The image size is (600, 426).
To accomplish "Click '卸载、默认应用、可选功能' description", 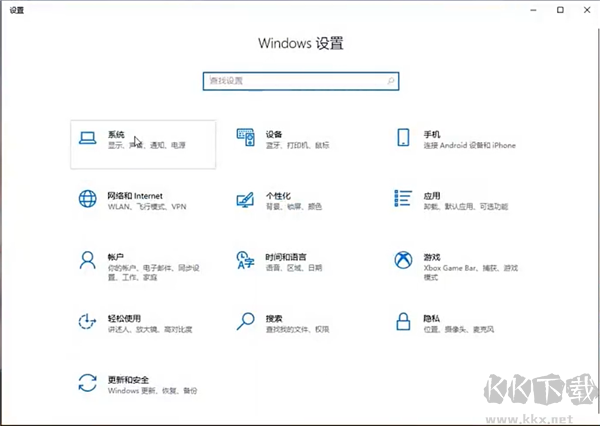I will coord(466,207).
